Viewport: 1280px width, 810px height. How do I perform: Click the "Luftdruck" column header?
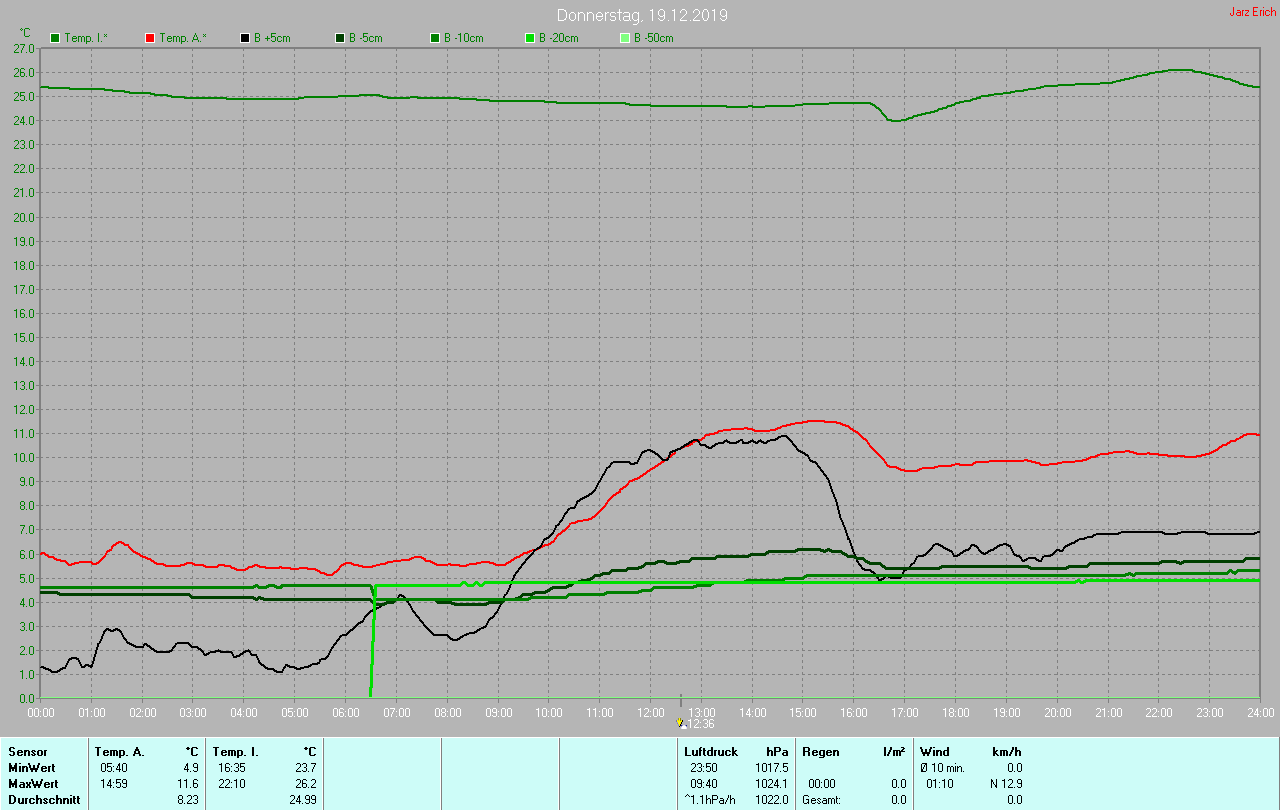click(711, 752)
